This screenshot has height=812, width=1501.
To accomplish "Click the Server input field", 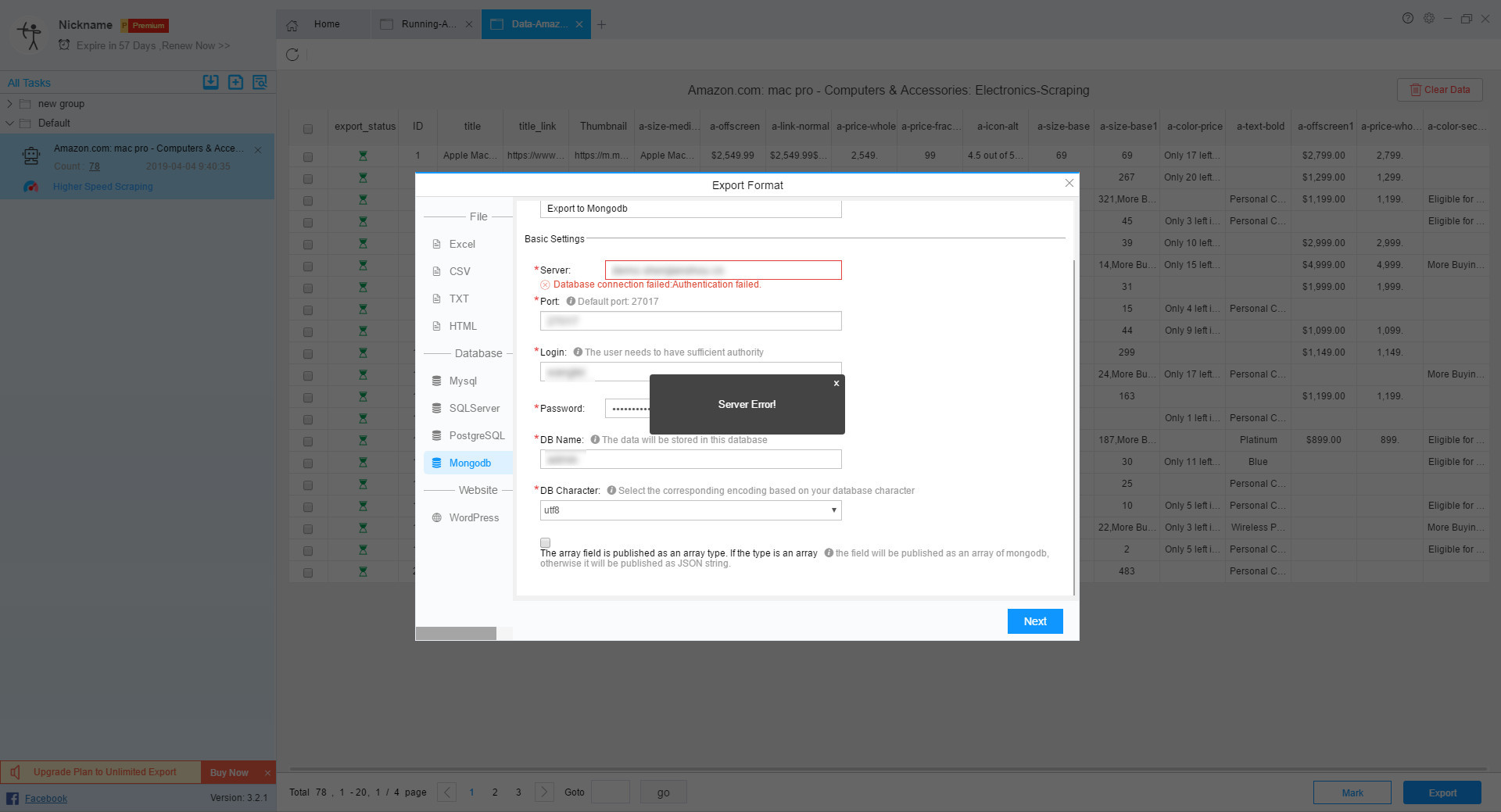I will point(723,270).
